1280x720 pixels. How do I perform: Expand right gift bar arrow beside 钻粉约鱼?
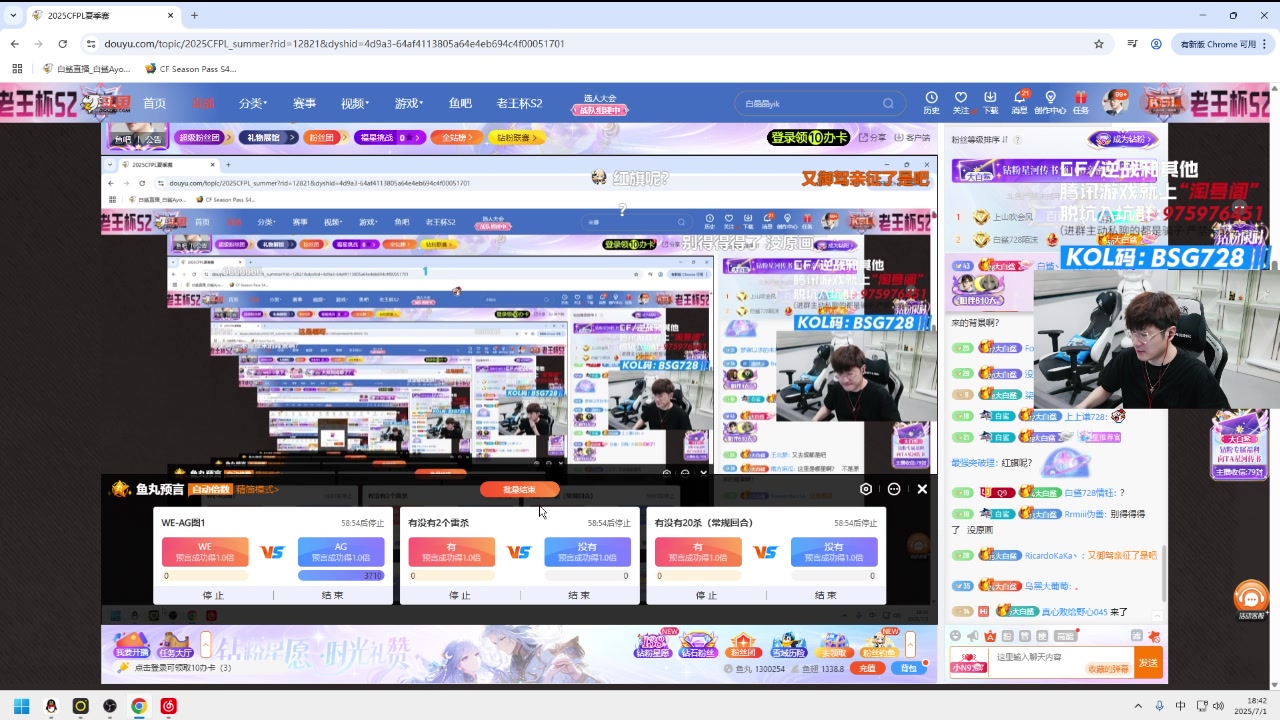click(910, 644)
